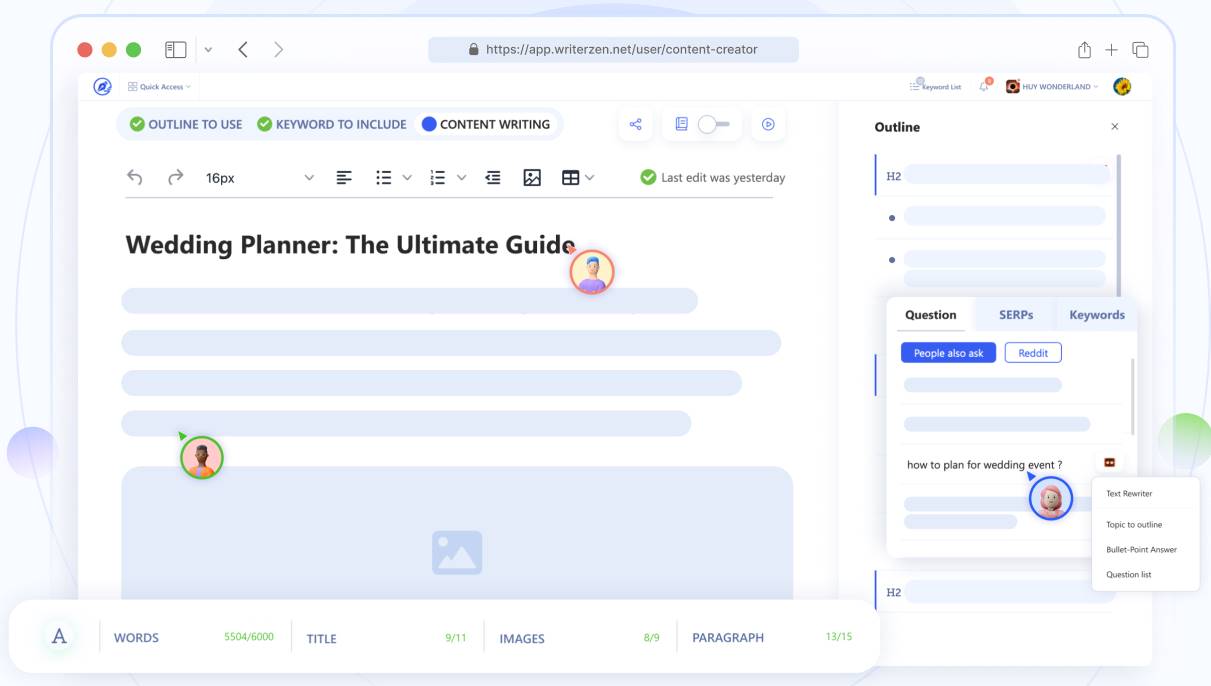Click the People also ask button
Viewport: 1211px width, 686px height.
(x=947, y=352)
